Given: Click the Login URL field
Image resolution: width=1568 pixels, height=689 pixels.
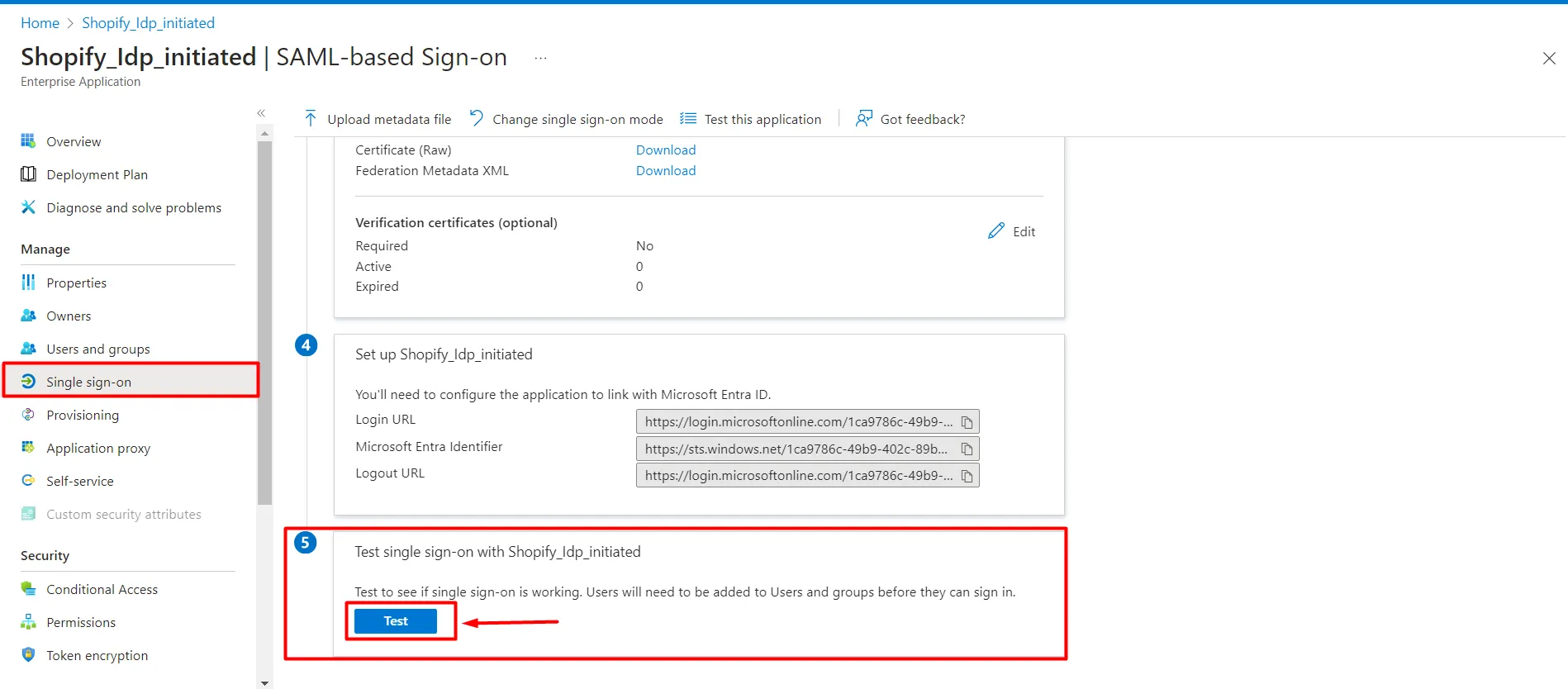Looking at the screenshot, I should click(x=807, y=422).
